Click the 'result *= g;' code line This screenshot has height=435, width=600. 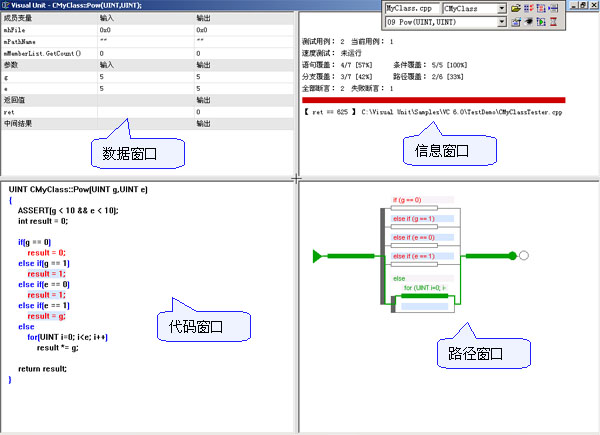coord(58,348)
